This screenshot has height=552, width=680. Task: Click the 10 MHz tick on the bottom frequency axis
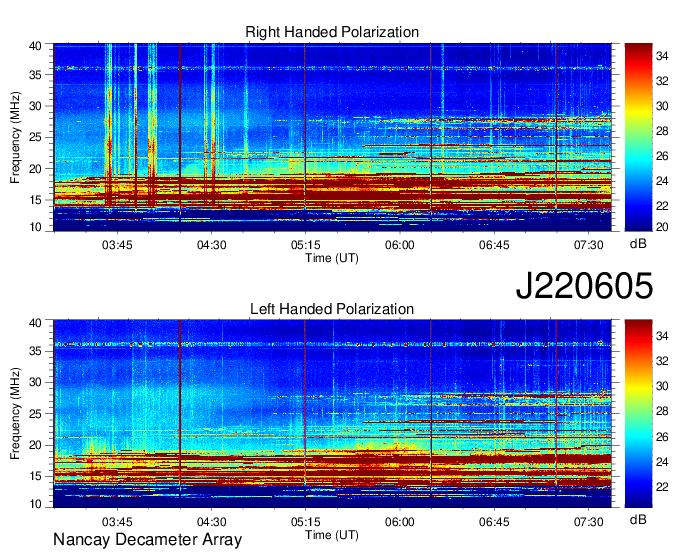click(x=36, y=503)
